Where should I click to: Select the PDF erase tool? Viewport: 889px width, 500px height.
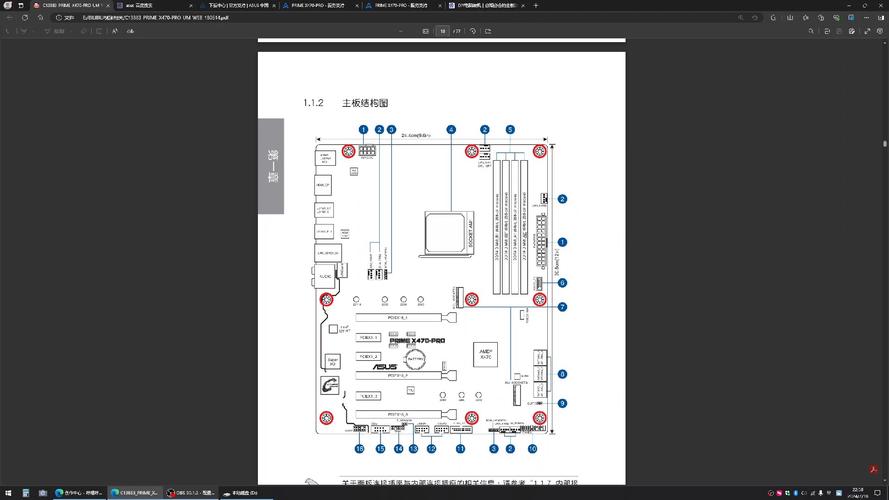pos(84,31)
